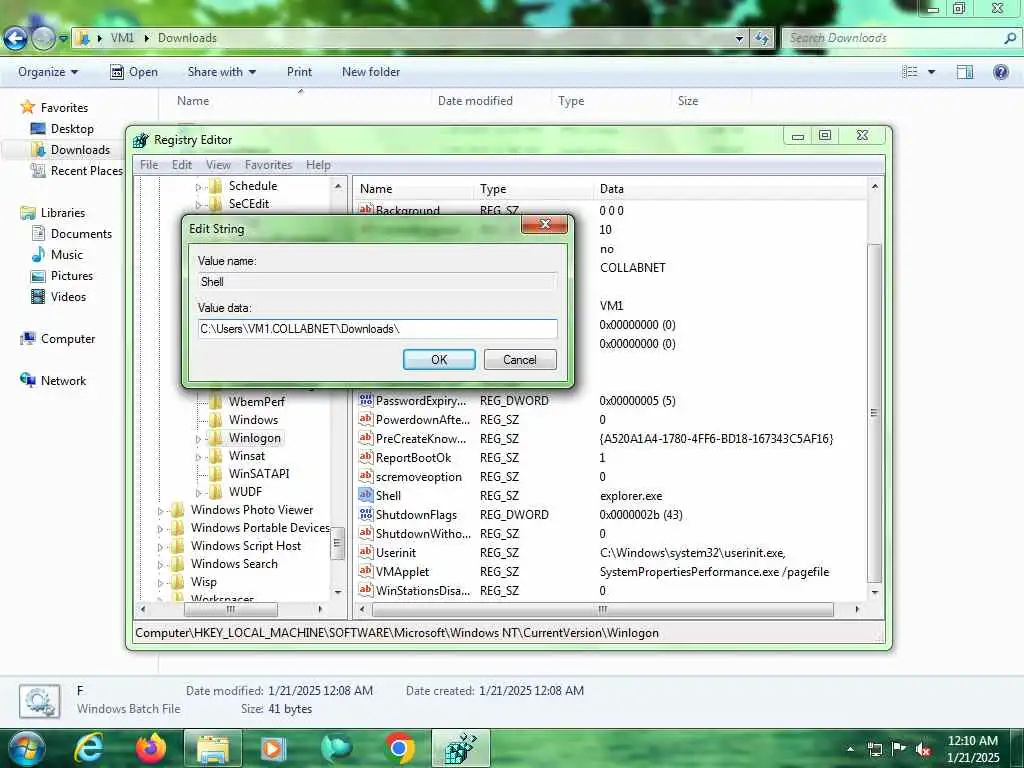Select the Shell registry value icon
Viewport: 1024px width, 768px height.
tap(366, 495)
